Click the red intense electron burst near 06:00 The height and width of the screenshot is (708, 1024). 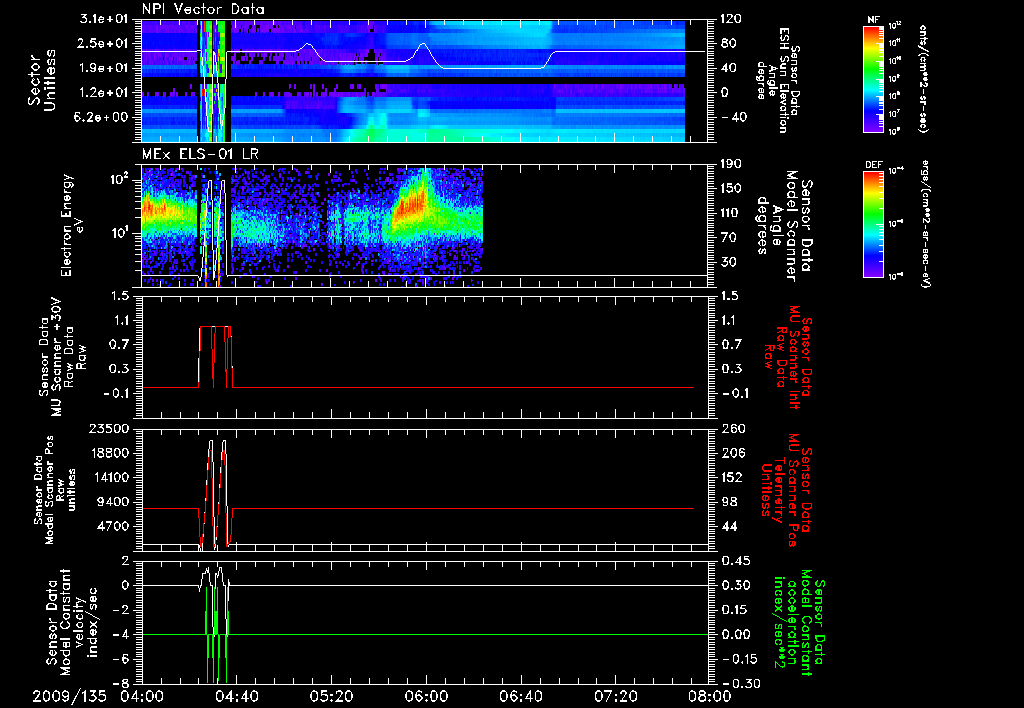click(x=413, y=202)
